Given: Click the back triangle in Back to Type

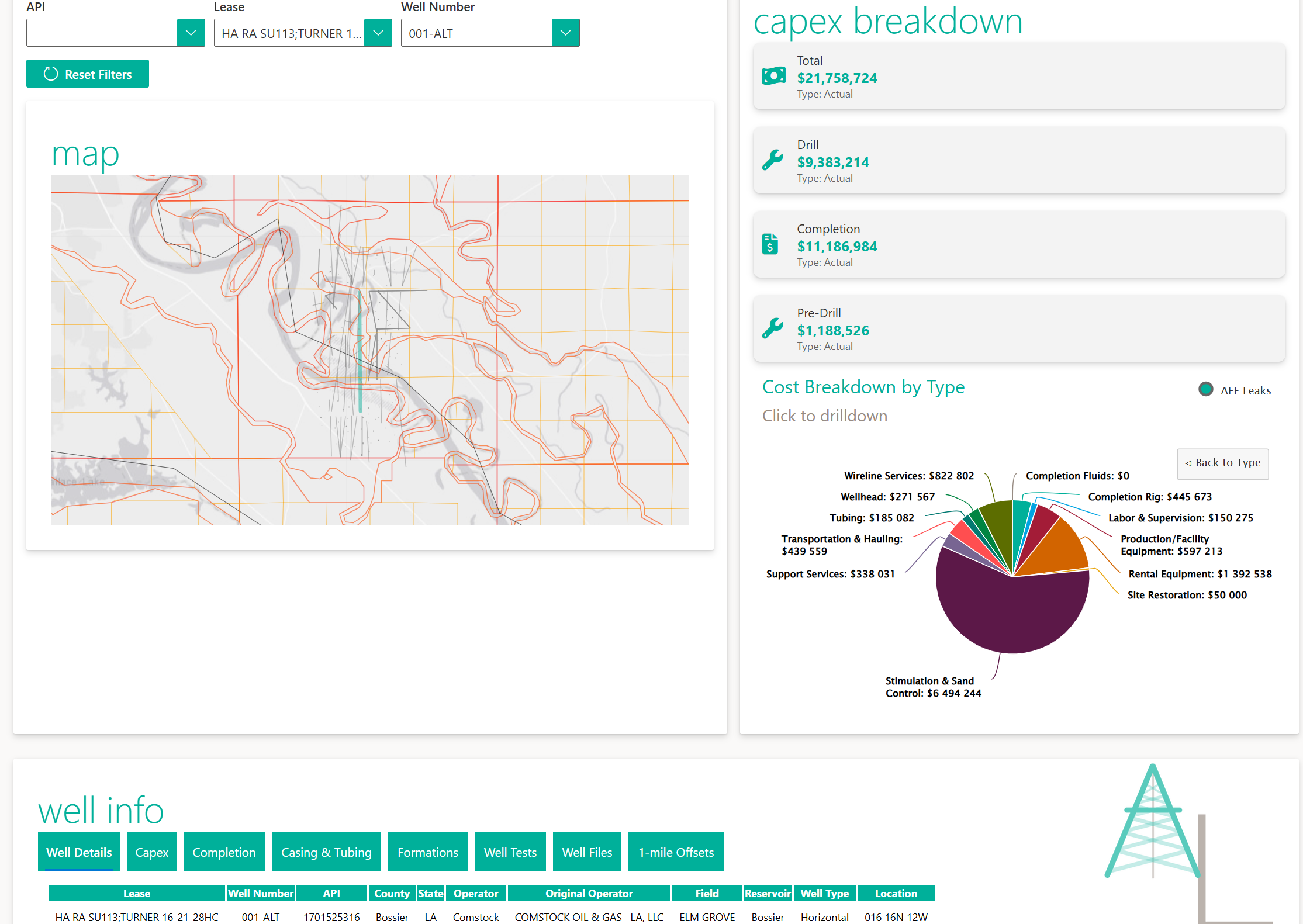Looking at the screenshot, I should pyautogui.click(x=1188, y=463).
